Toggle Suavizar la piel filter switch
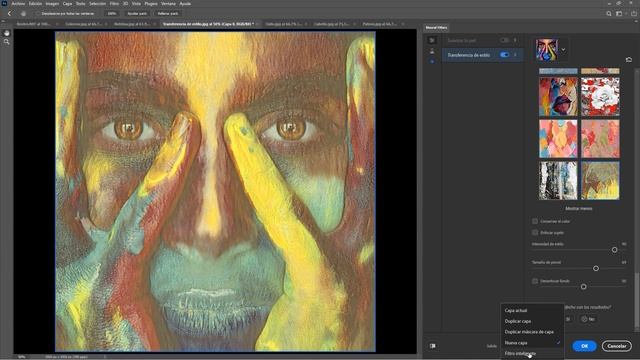Viewport: 640px width, 360px height. [x=504, y=40]
